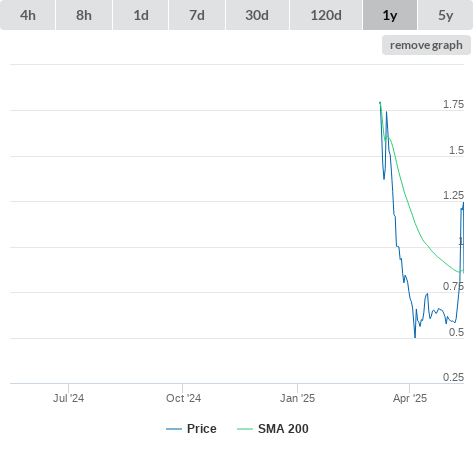Click the price line's lowest dip near 0.5
This screenshot has width=474, height=455.
point(415,336)
